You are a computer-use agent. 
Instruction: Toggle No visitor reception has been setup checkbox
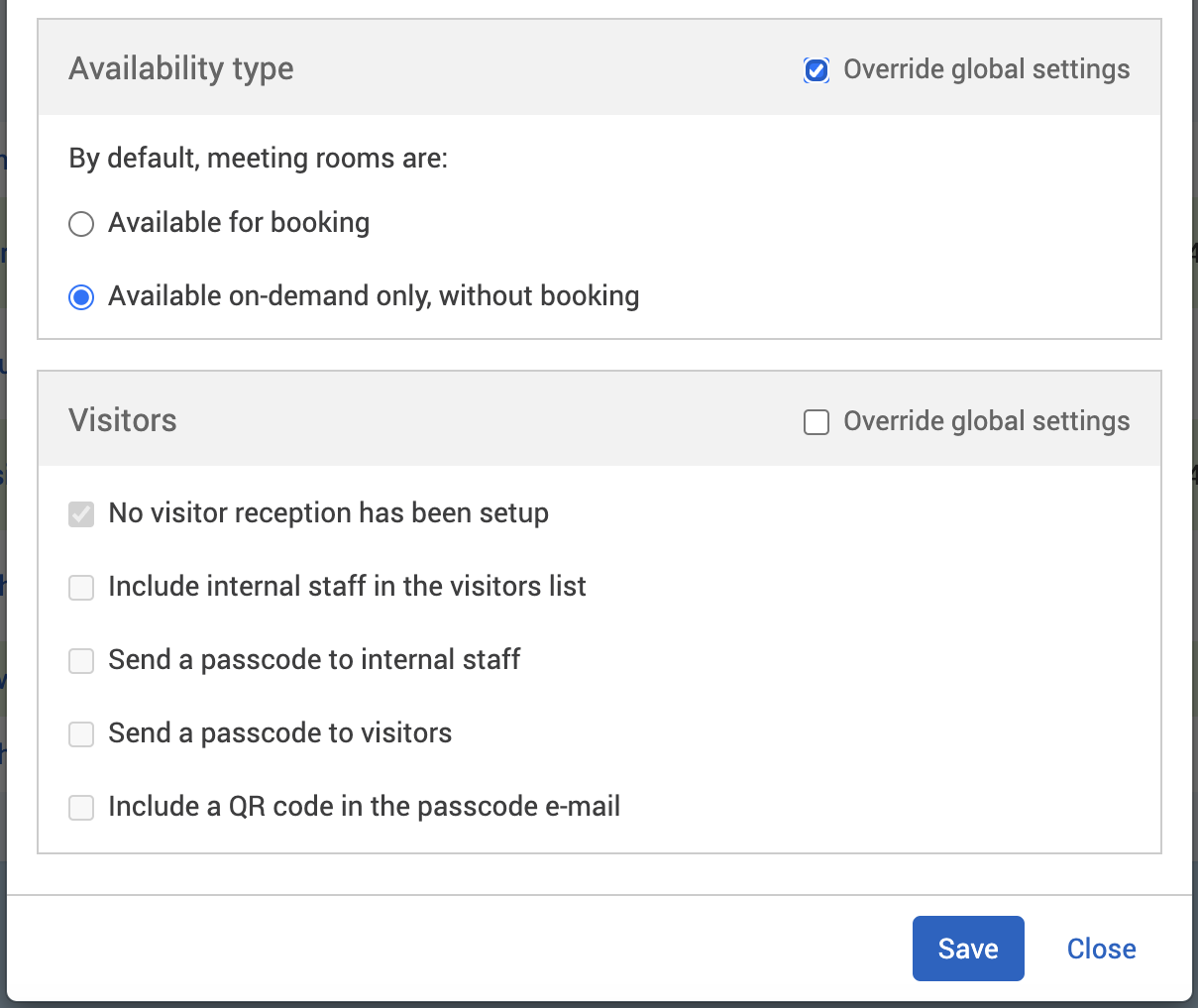81,513
